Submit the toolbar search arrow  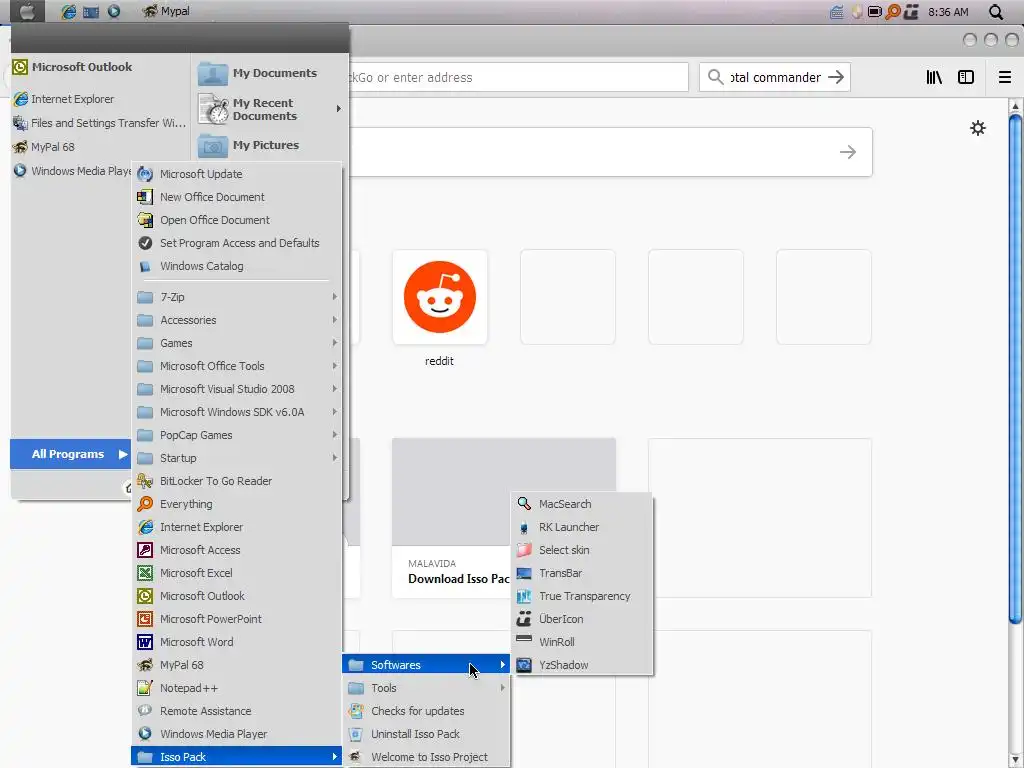pos(836,77)
